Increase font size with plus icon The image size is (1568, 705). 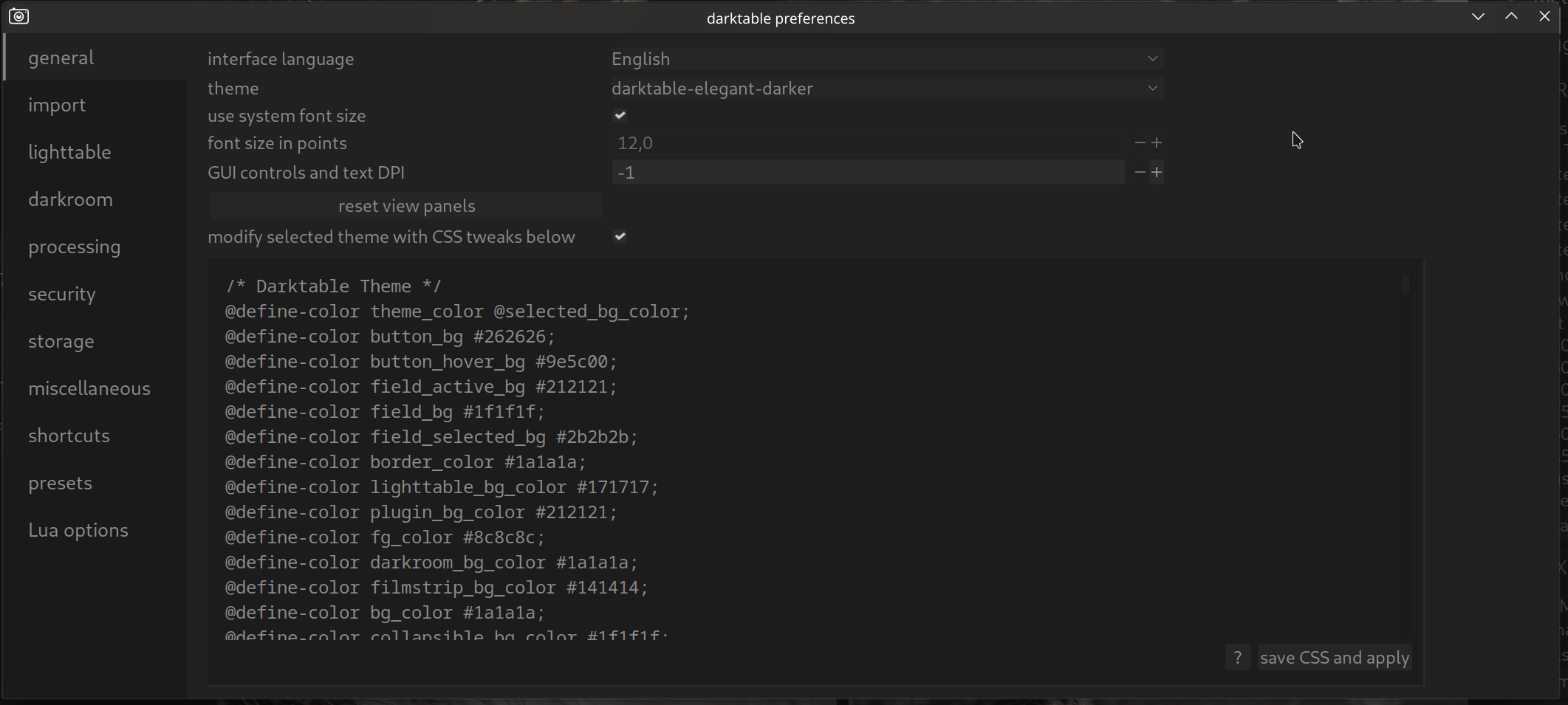click(x=1157, y=142)
